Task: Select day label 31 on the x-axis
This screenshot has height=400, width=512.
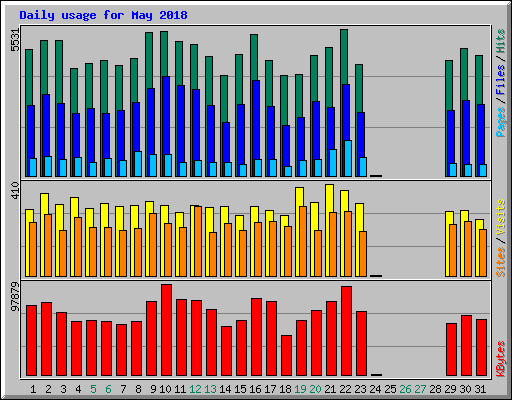Action: tap(480, 389)
